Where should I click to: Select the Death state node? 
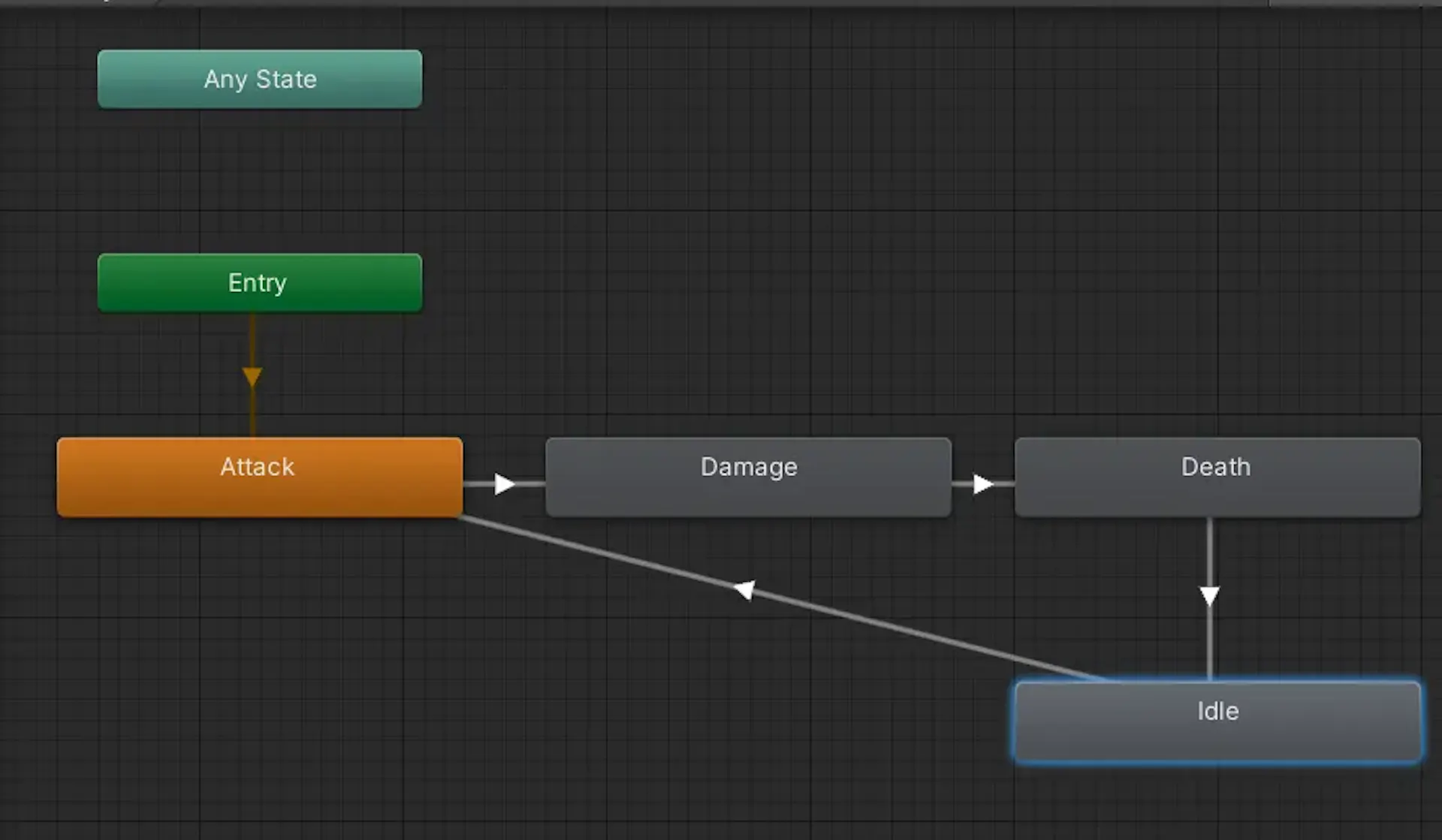pyautogui.click(x=1217, y=477)
